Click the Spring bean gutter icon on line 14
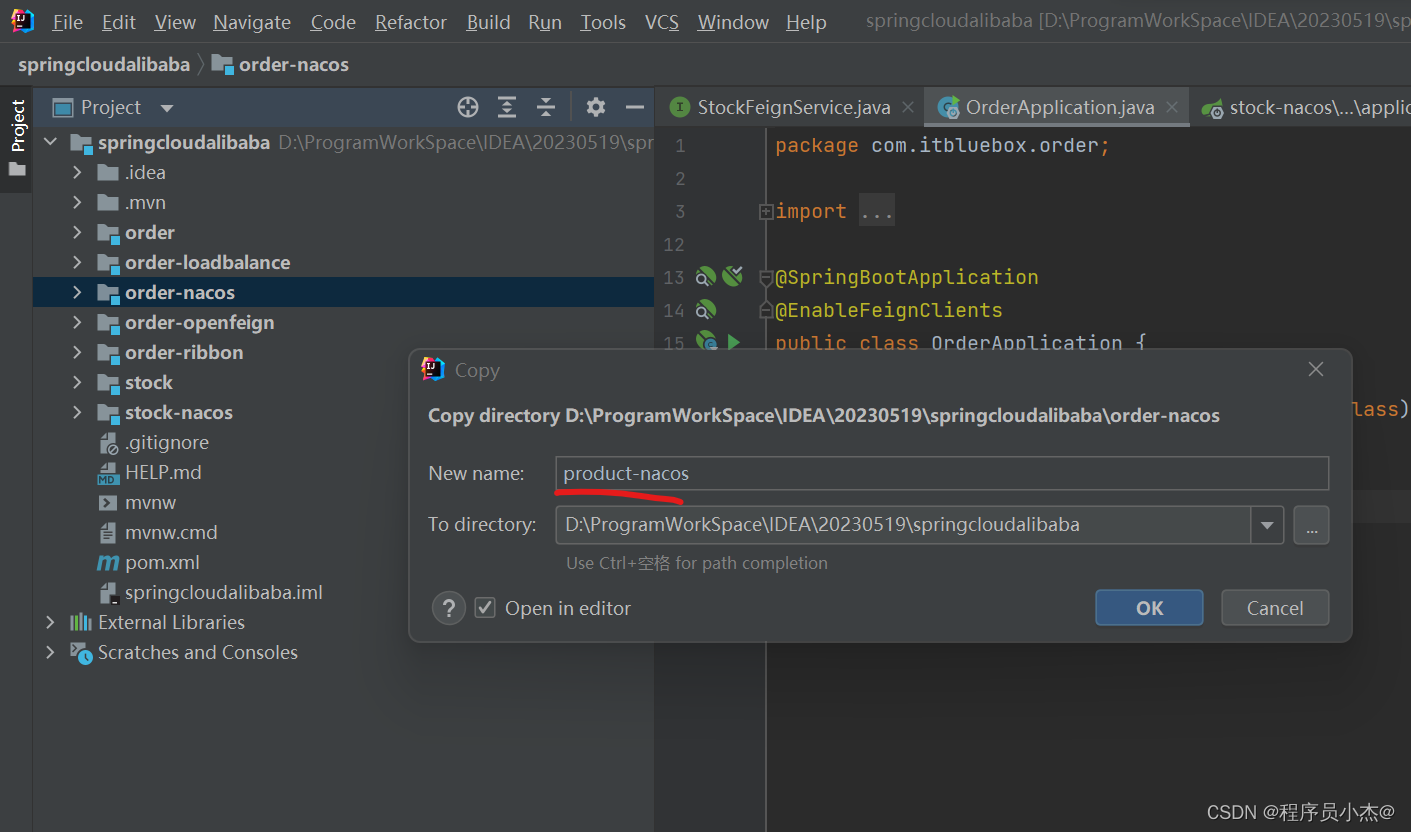Image resolution: width=1411 pixels, height=832 pixels. 706,310
